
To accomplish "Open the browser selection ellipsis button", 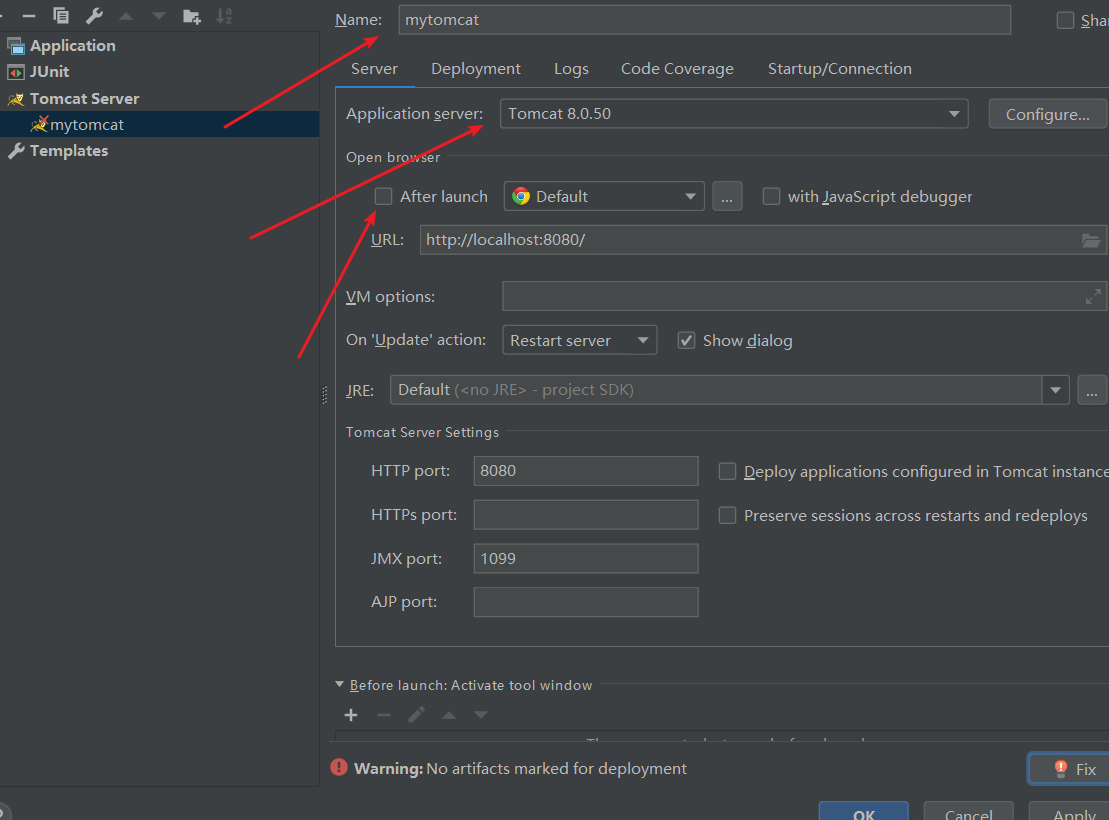I will tap(727, 197).
